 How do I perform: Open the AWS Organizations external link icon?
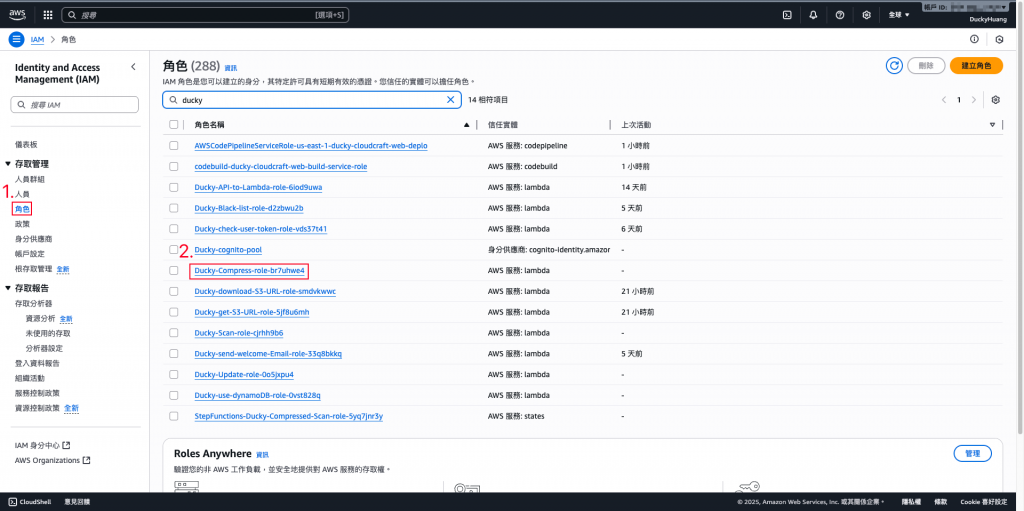[x=86, y=460]
